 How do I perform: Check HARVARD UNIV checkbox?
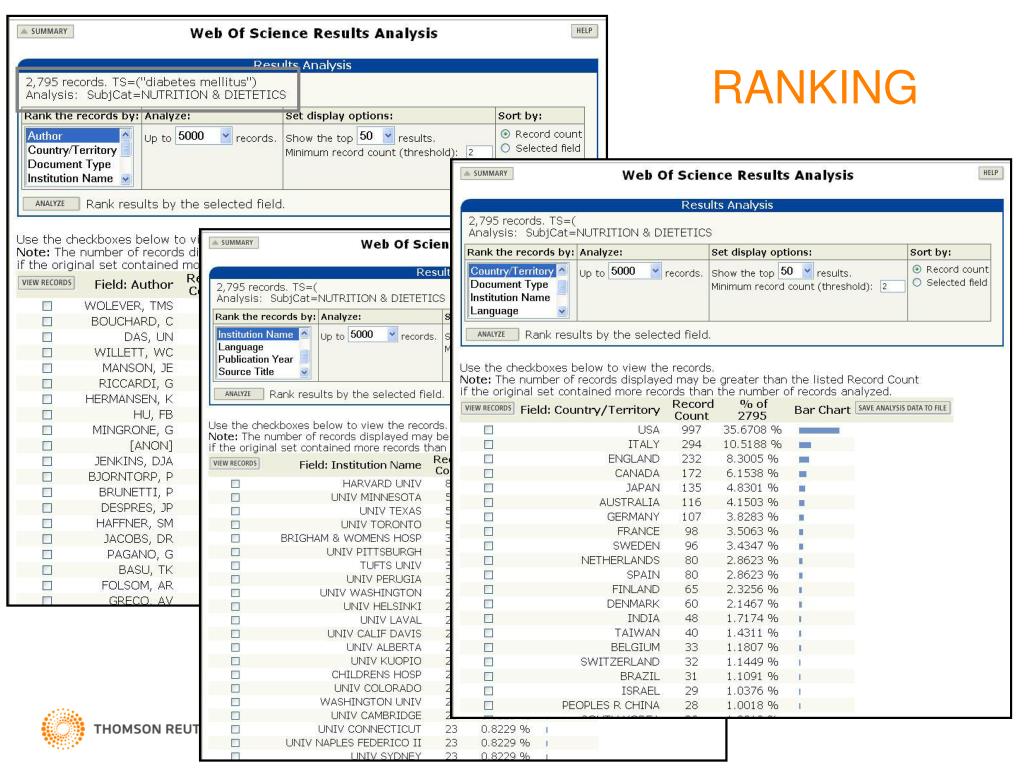[x=235, y=484]
